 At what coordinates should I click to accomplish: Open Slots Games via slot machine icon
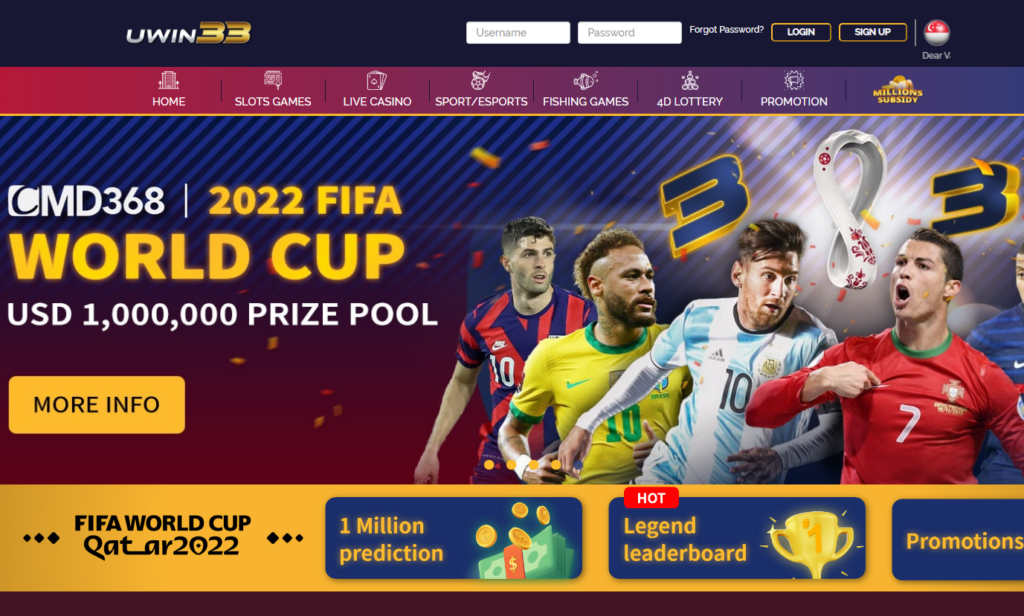pos(273,80)
